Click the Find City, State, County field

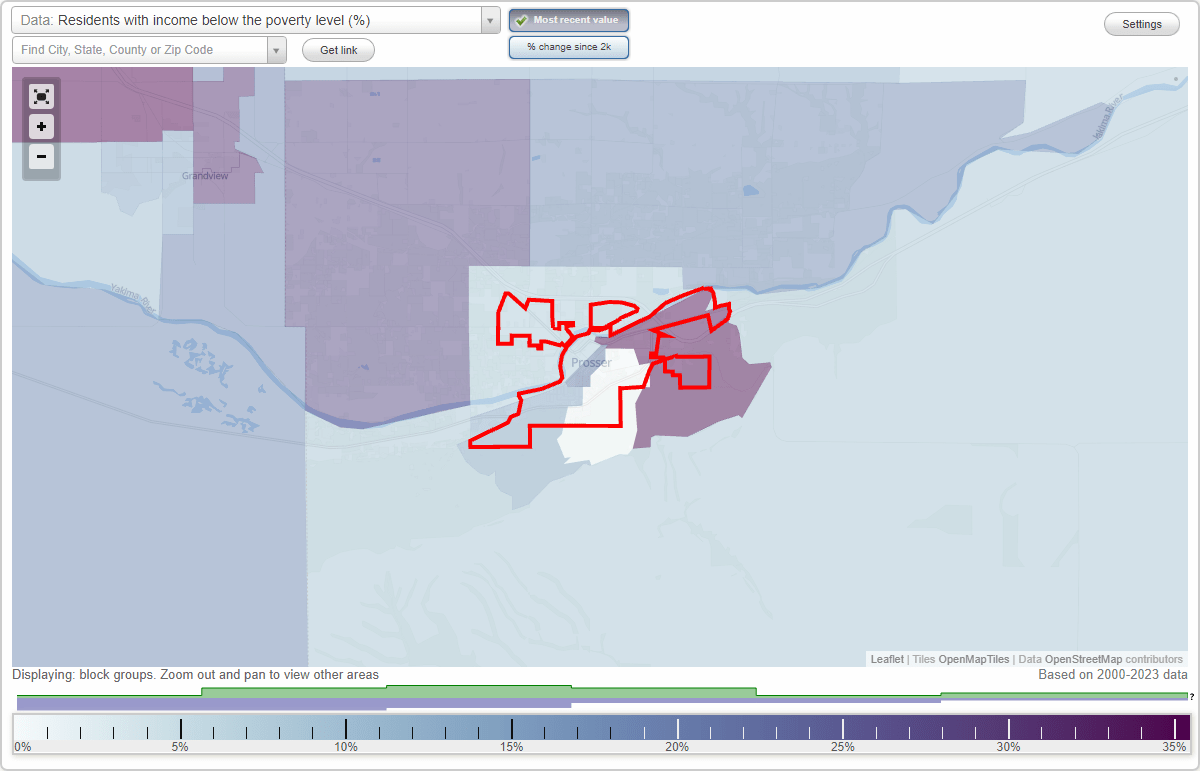140,50
